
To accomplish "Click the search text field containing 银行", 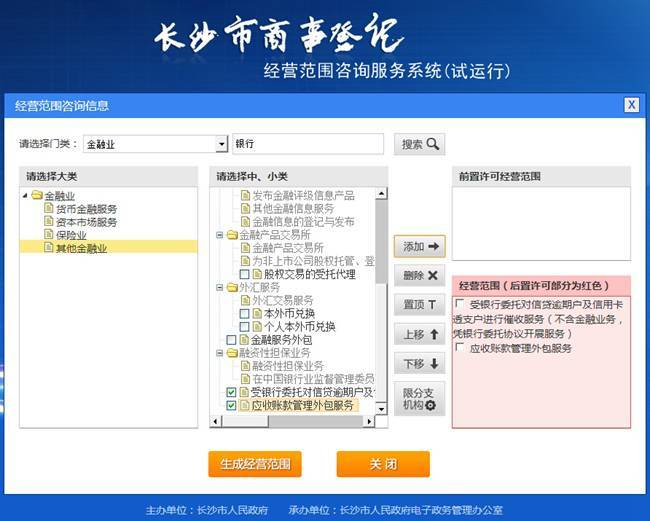I will 308,144.
